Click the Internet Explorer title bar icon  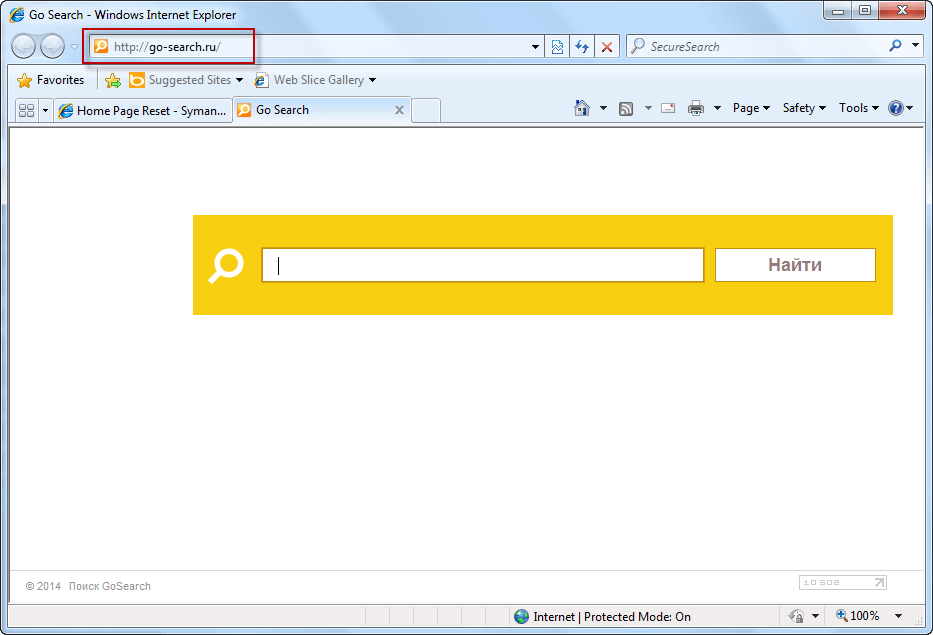click(17, 14)
